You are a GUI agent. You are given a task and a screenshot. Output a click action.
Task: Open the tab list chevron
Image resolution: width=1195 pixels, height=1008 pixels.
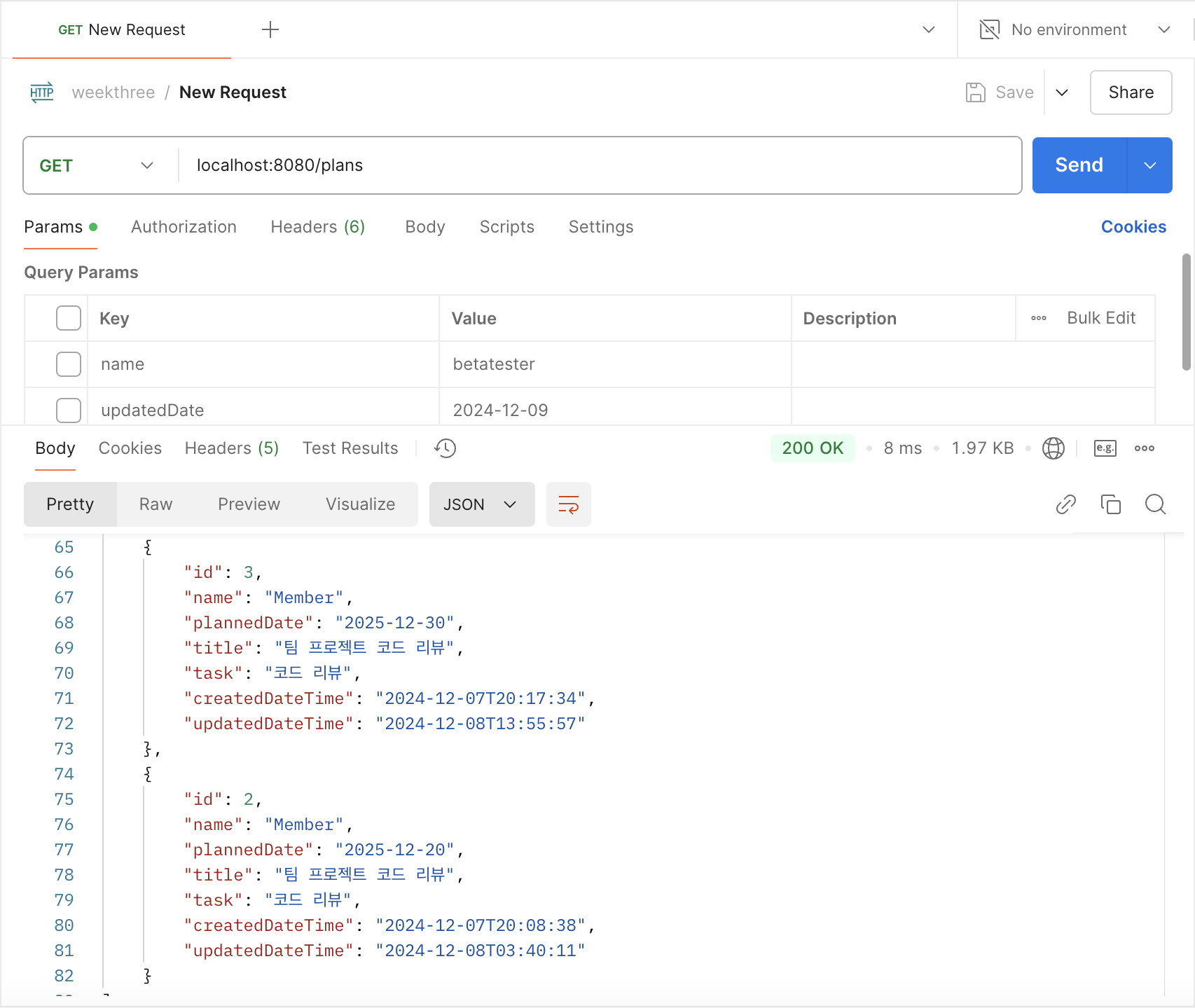coord(929,29)
